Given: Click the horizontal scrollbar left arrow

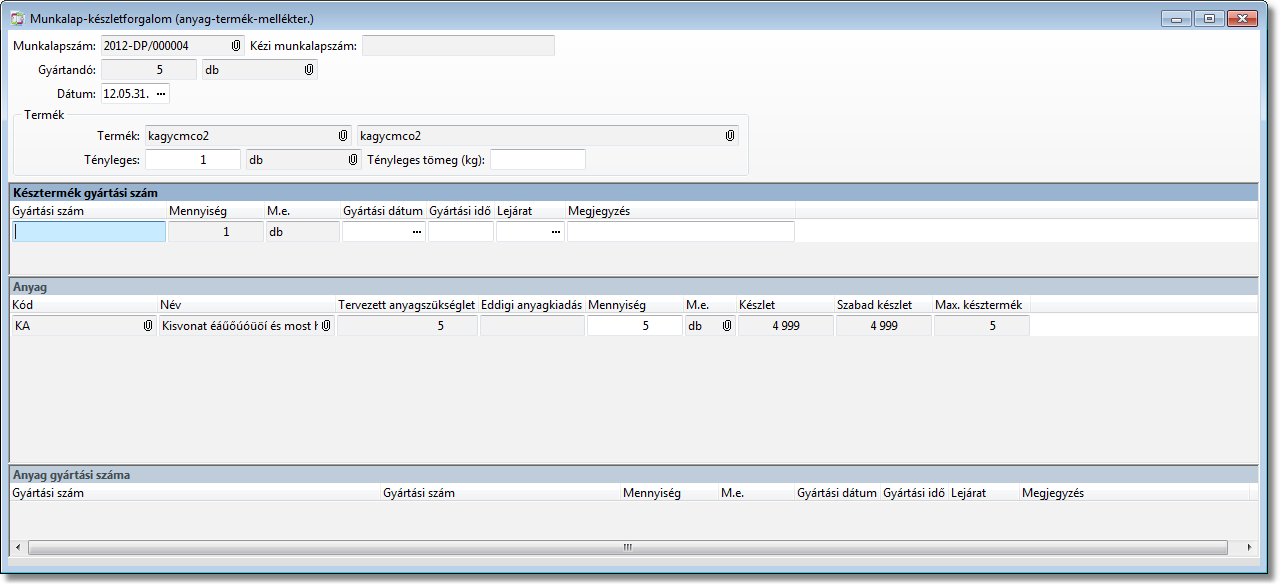Looking at the screenshot, I should pos(17,547).
